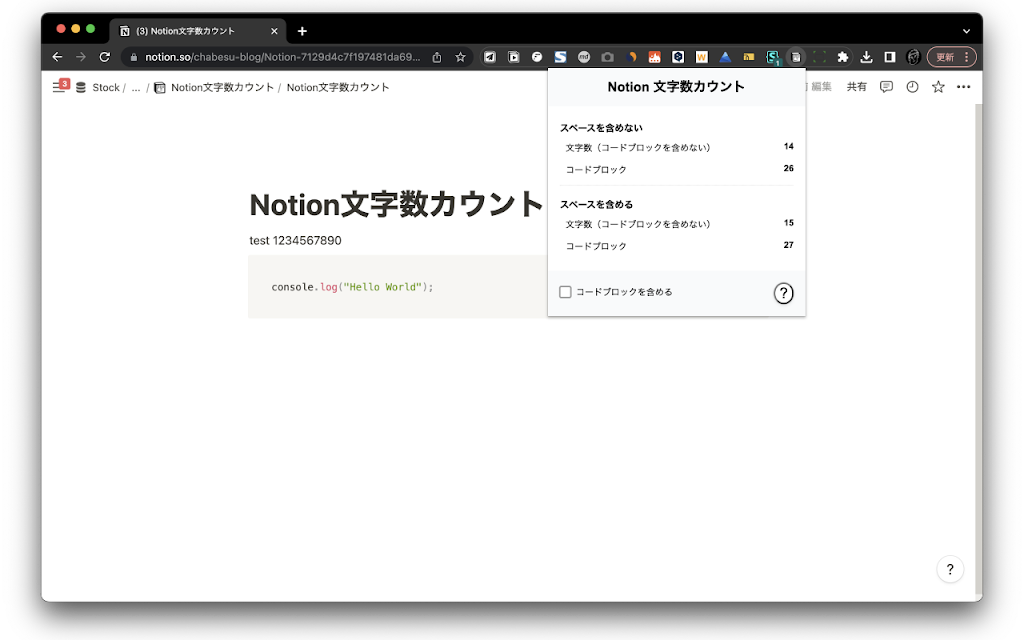Click the address bar URL
This screenshot has width=1024, height=640.
click(x=283, y=57)
